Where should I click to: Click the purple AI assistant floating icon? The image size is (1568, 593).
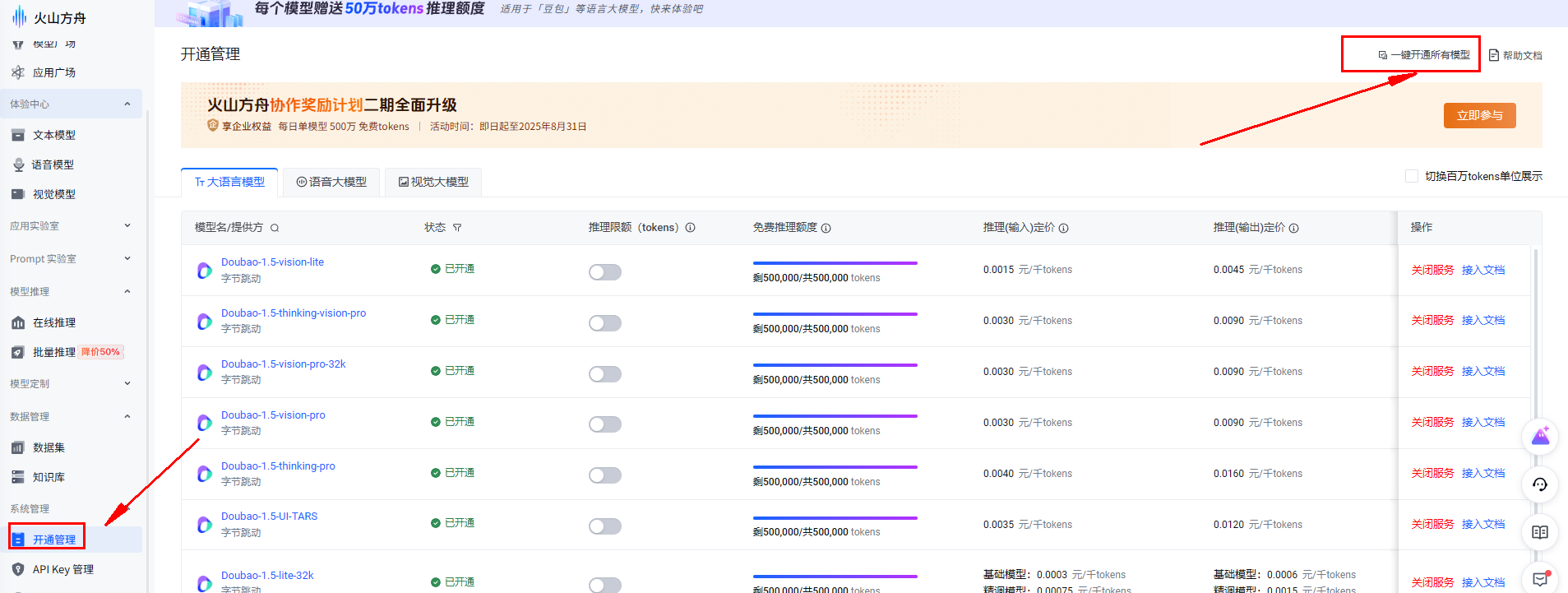pos(1540,437)
